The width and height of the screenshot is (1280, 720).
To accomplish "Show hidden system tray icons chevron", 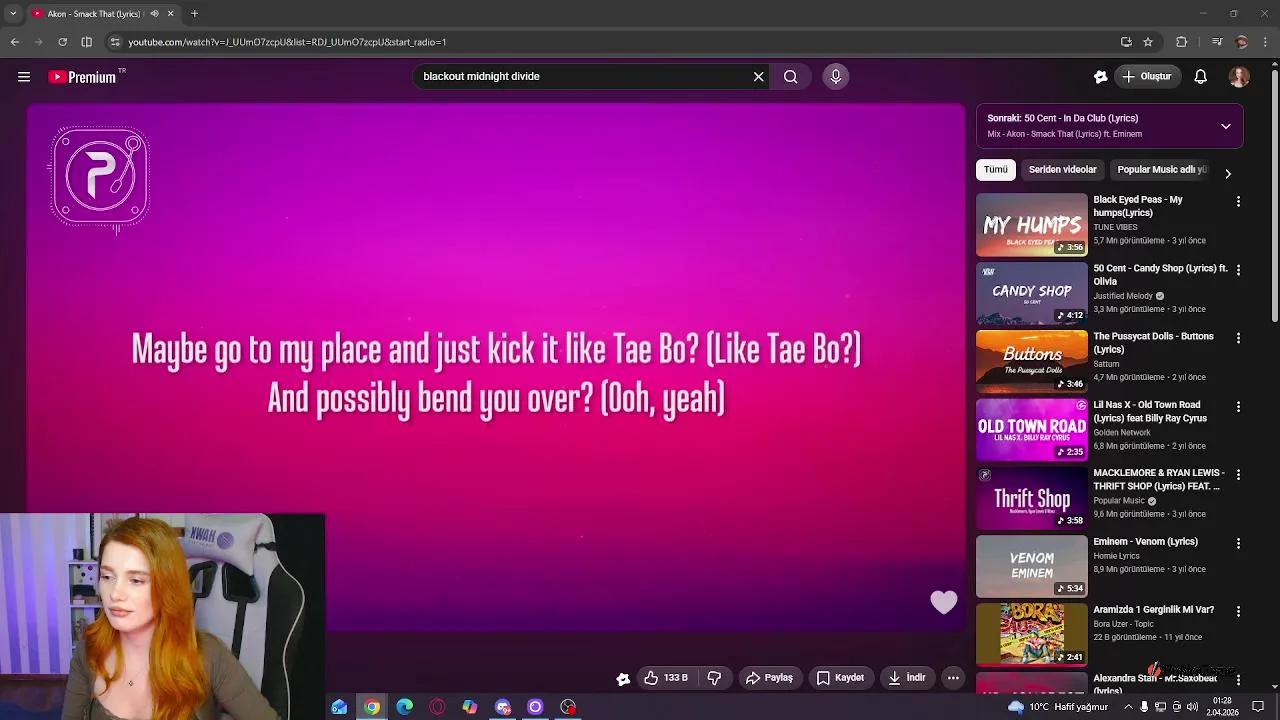I will pyautogui.click(x=1128, y=707).
